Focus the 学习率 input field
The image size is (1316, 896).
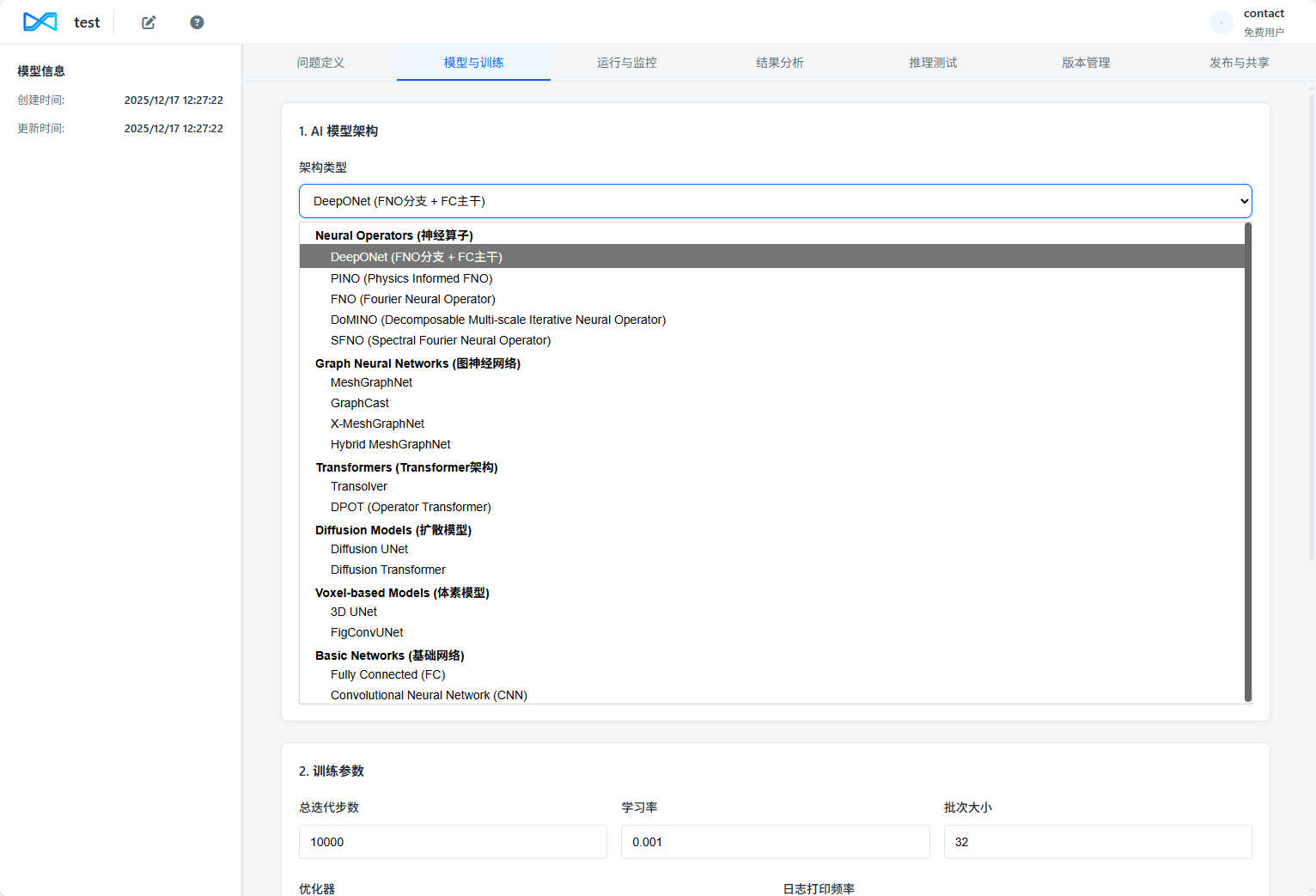tap(775, 842)
